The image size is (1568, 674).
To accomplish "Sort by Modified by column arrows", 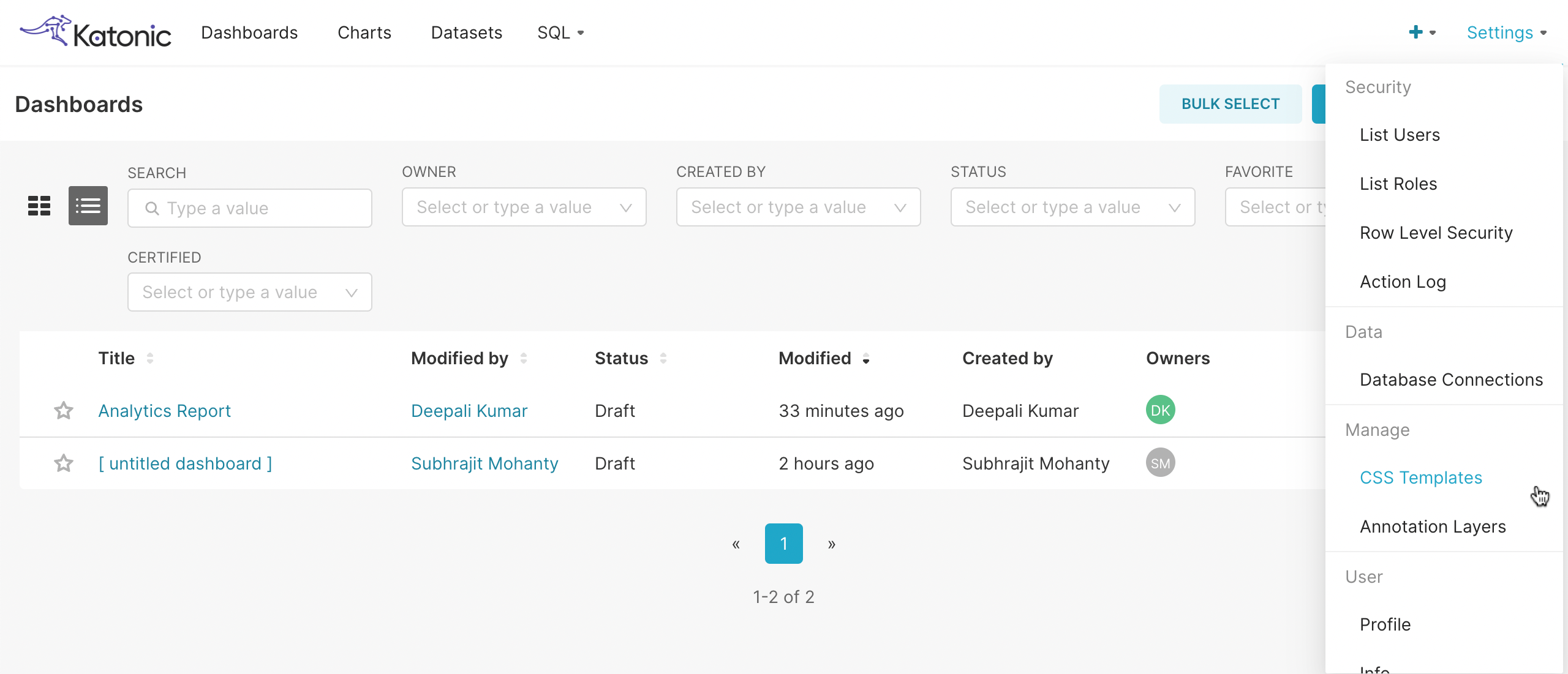I will coord(524,358).
